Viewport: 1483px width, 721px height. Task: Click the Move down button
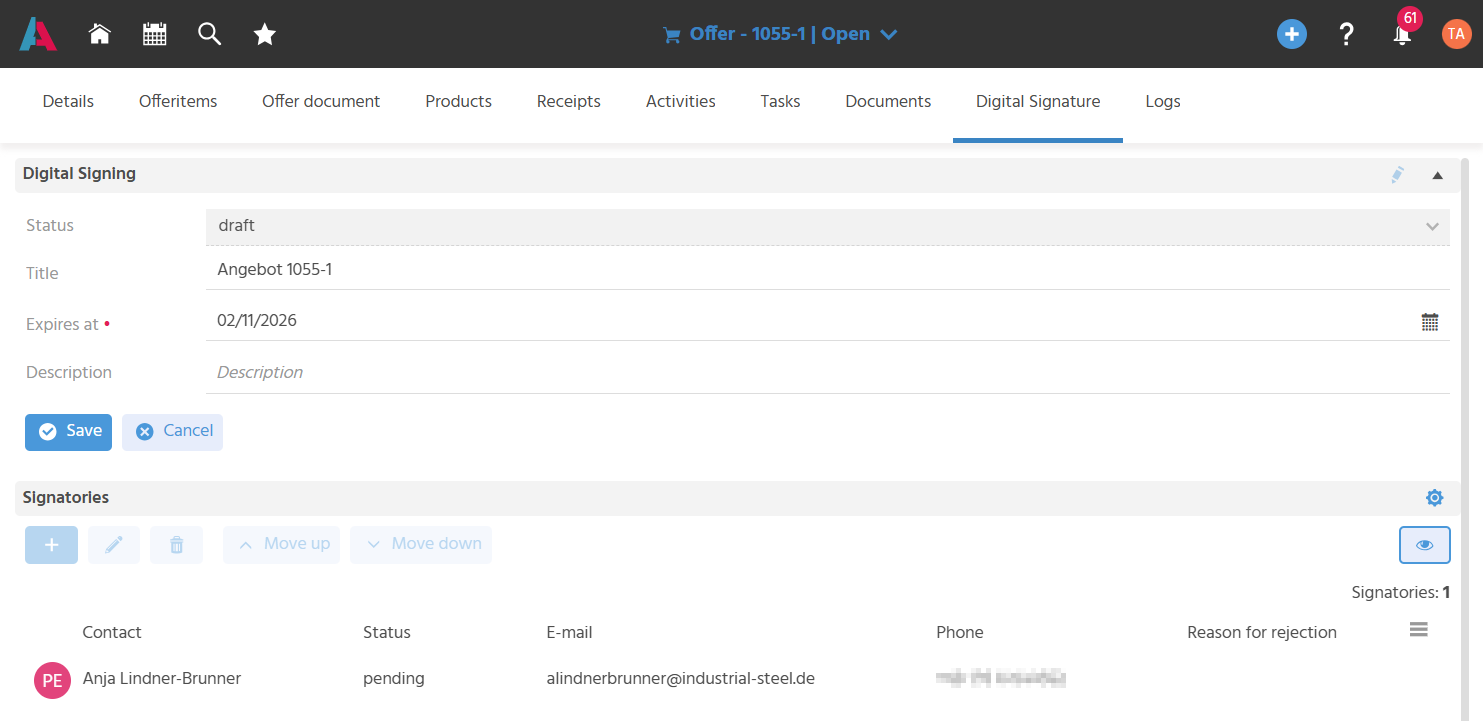(421, 545)
